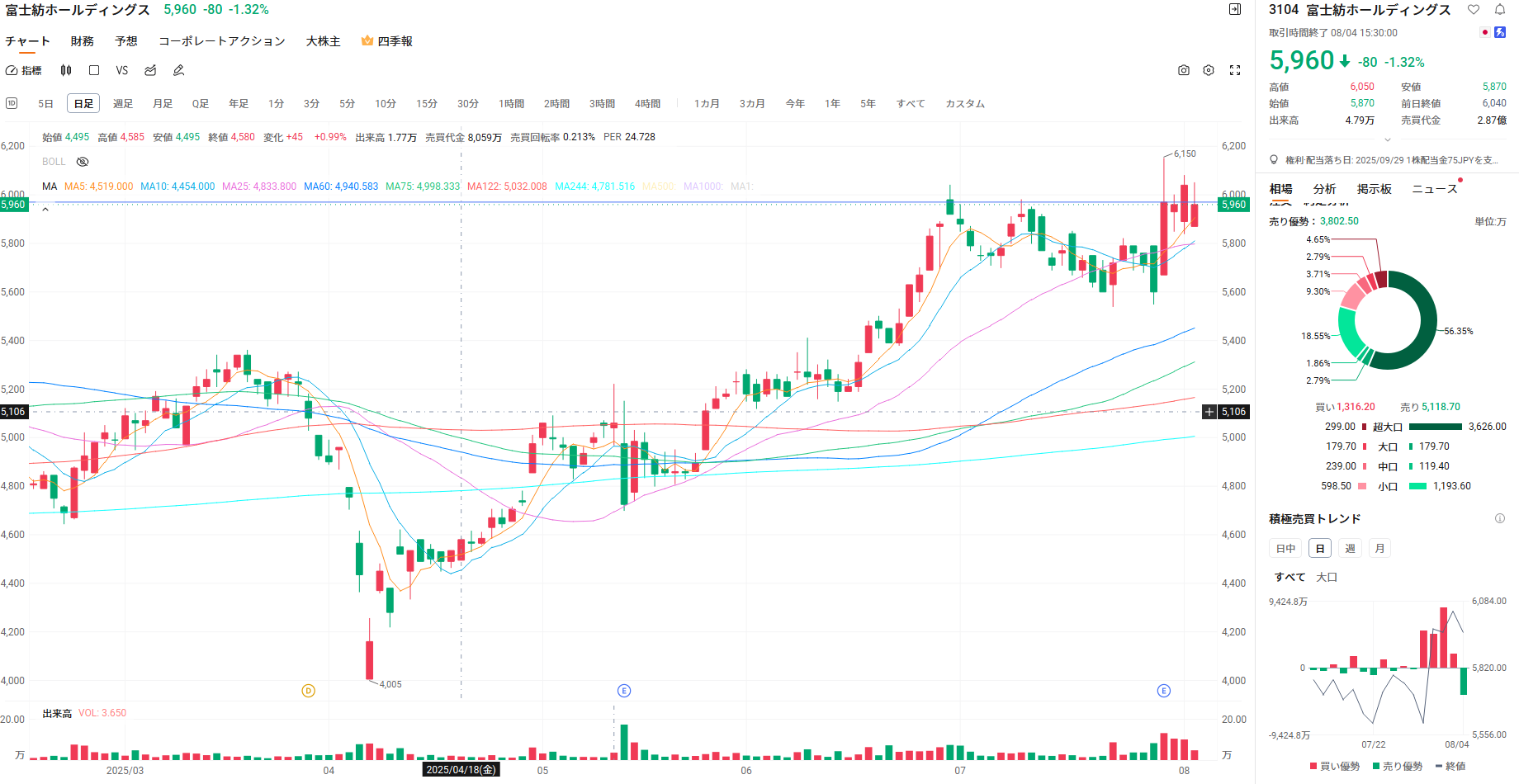Screen dimensions: 1519x784
Task: Expand more quote details chevron
Action: (x=1388, y=139)
